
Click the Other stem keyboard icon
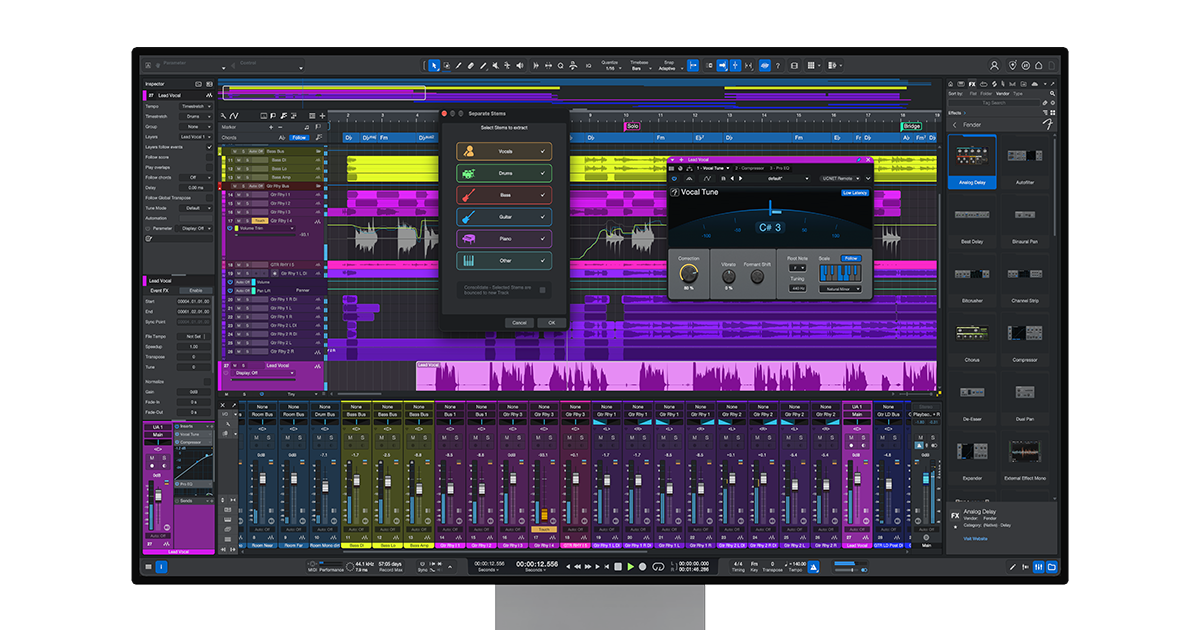tap(469, 260)
